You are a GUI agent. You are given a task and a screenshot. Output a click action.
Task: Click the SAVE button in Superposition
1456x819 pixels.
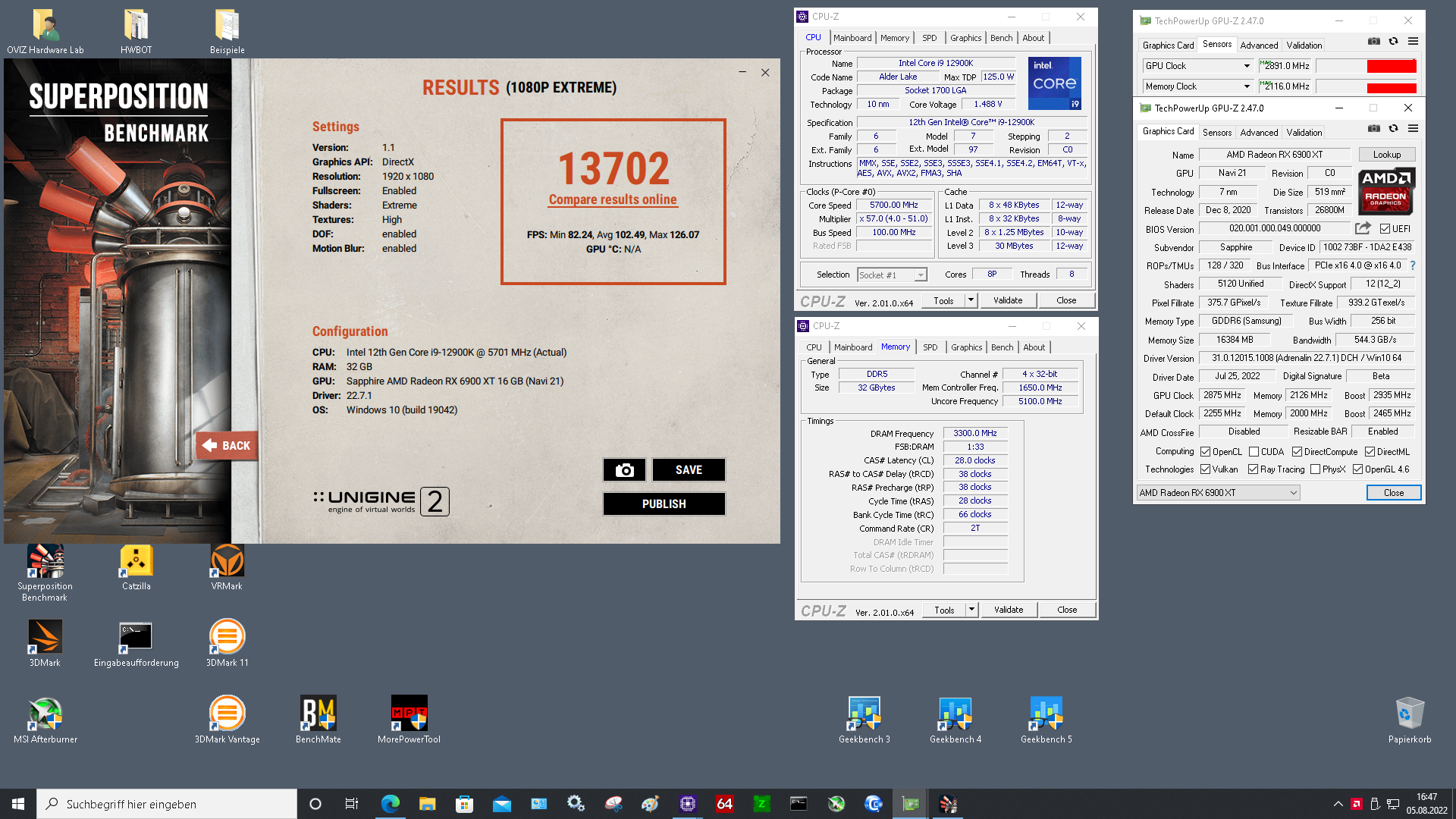[x=689, y=470]
